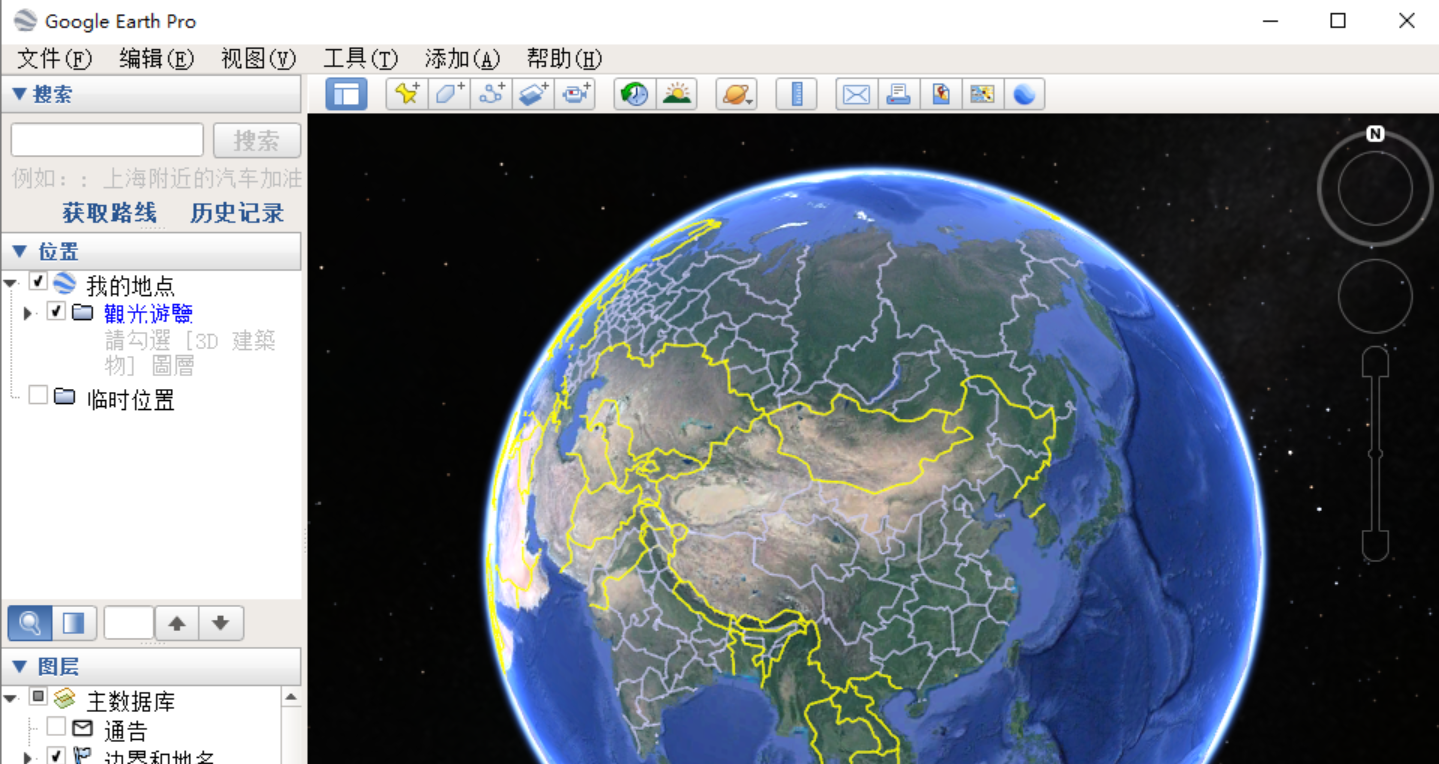The image size is (1439, 764).
Task: Select the 主数据库 layer label
Action: [131, 702]
